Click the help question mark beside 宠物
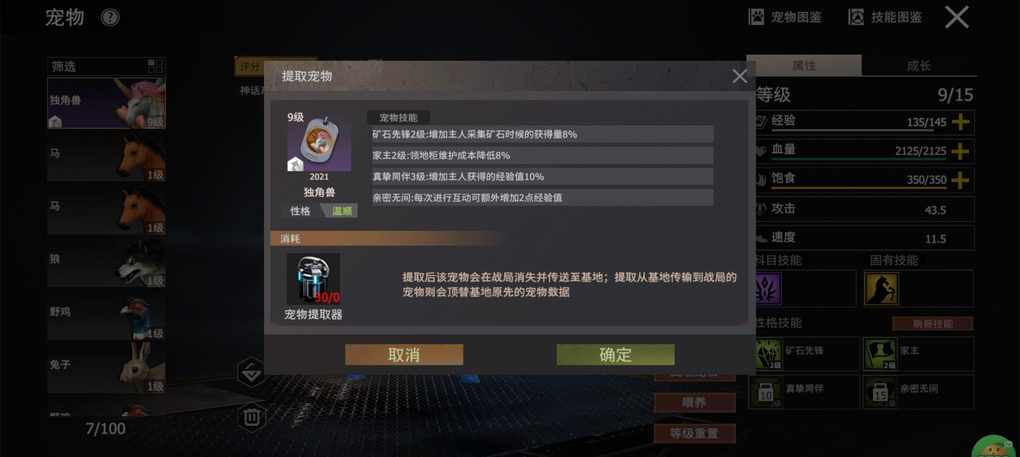The width and height of the screenshot is (1020, 457). click(111, 18)
